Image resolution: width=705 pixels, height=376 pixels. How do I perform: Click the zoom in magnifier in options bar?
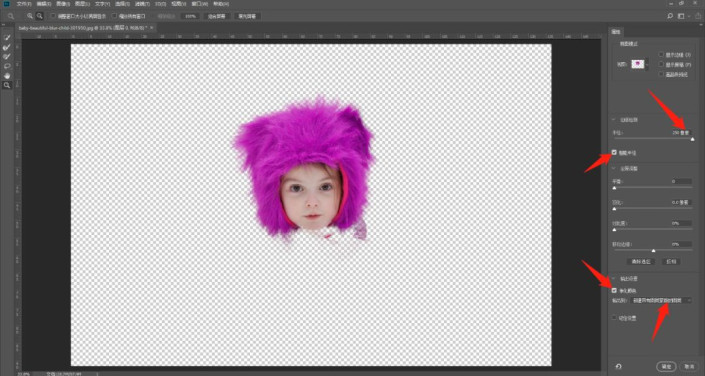(x=30, y=16)
